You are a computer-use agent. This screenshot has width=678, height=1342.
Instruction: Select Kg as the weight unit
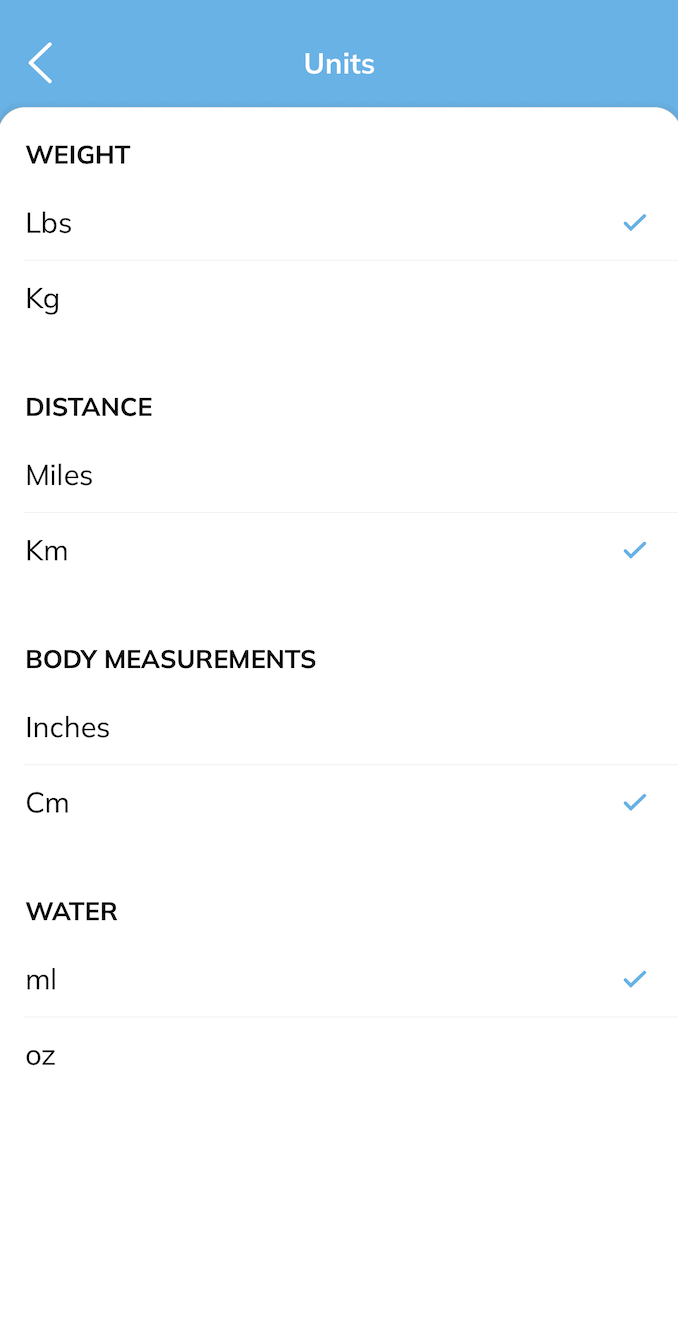[43, 299]
